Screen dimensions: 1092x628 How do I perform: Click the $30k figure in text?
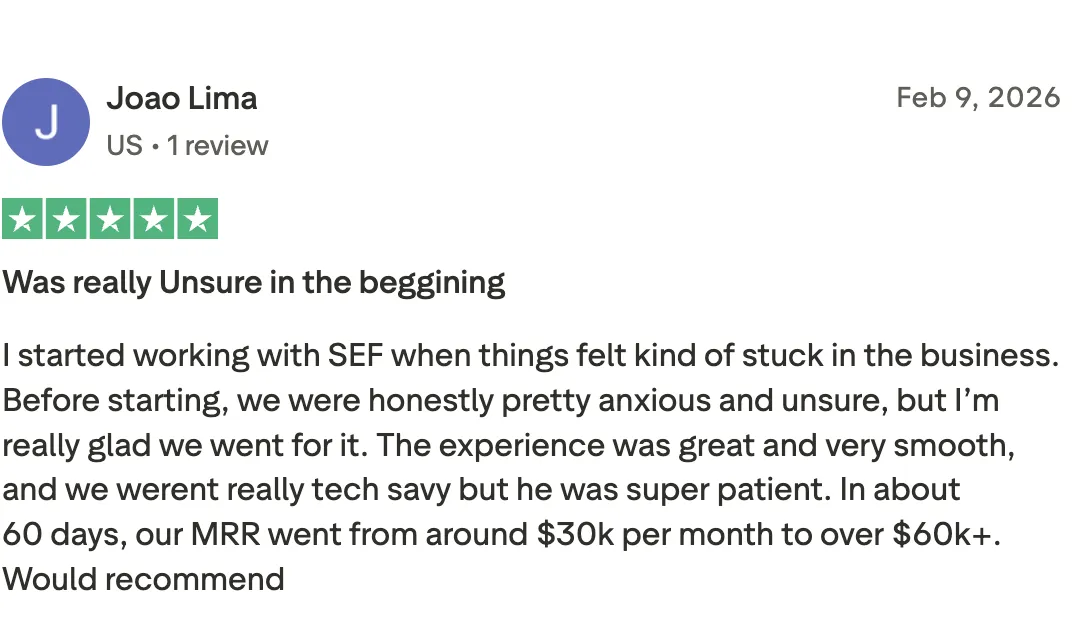(575, 535)
